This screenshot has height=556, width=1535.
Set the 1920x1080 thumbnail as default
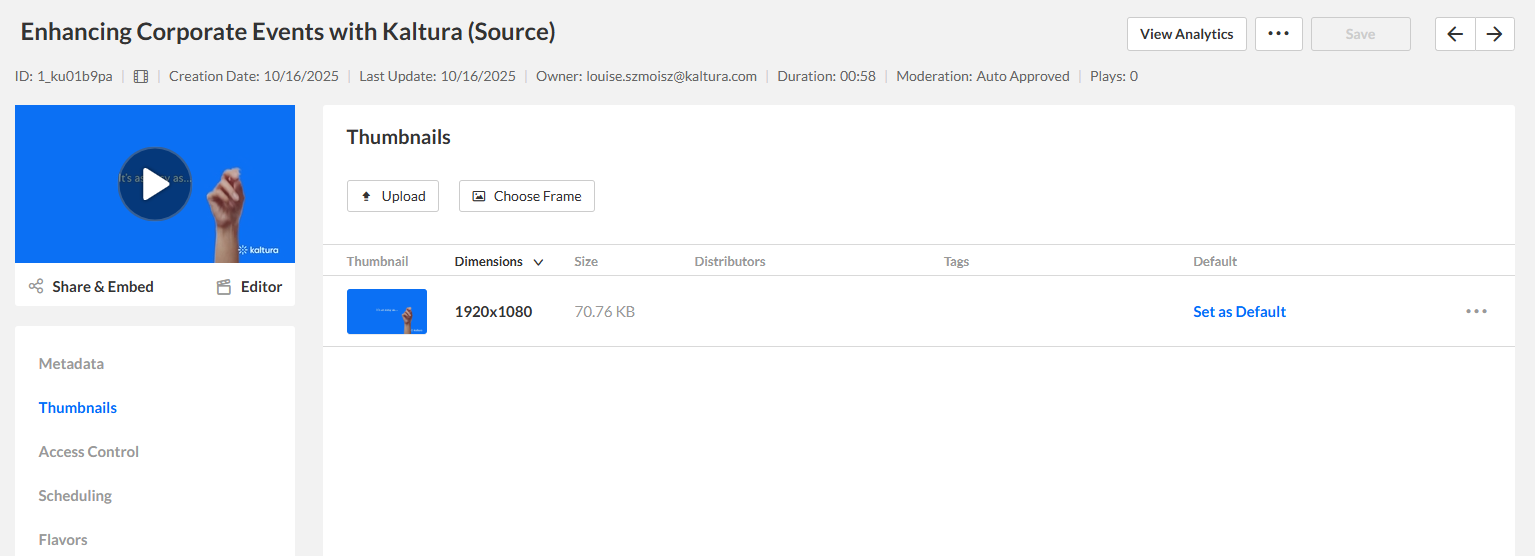[1240, 312]
